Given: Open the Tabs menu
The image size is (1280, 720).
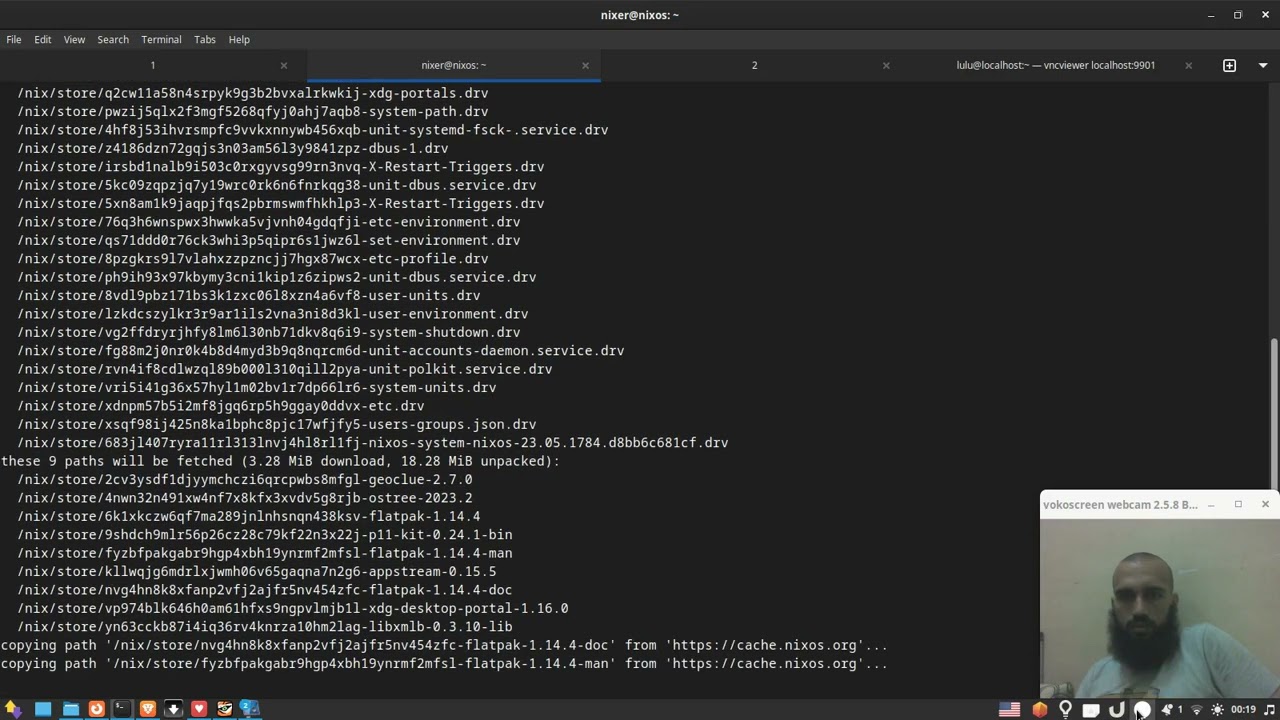Looking at the screenshot, I should [205, 39].
